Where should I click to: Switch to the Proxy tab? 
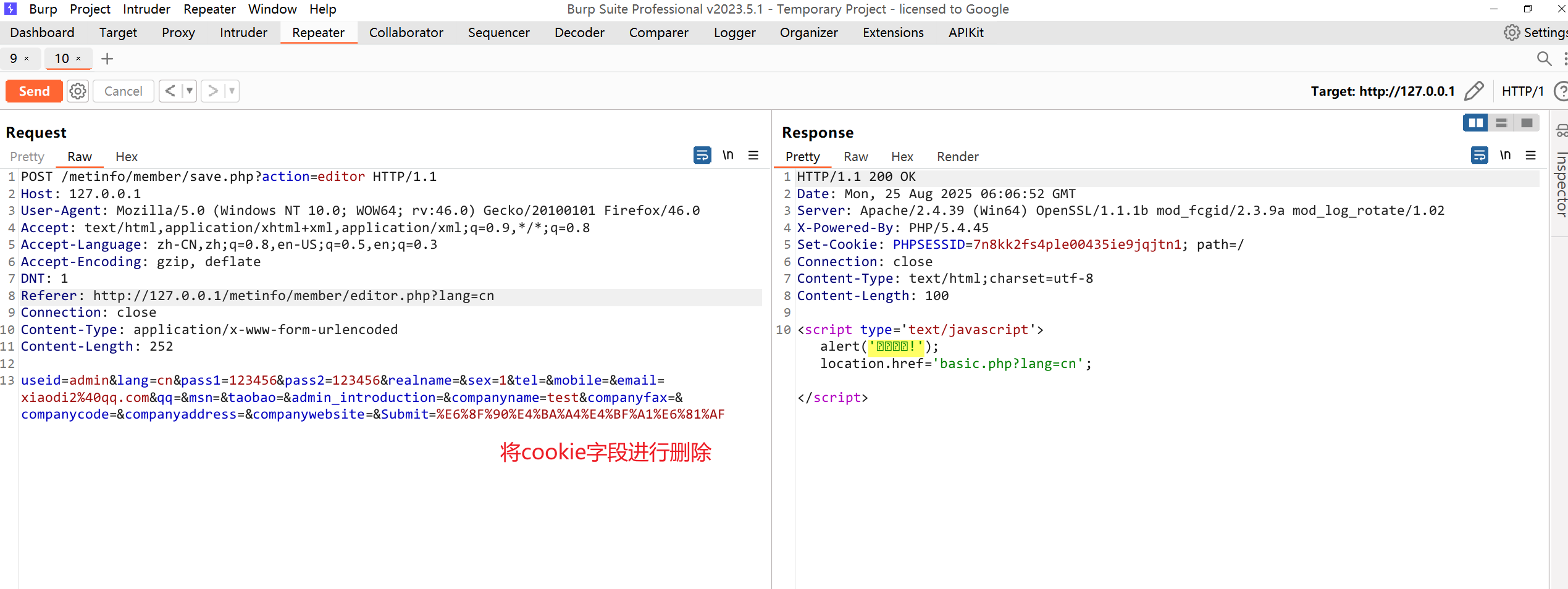point(178,33)
